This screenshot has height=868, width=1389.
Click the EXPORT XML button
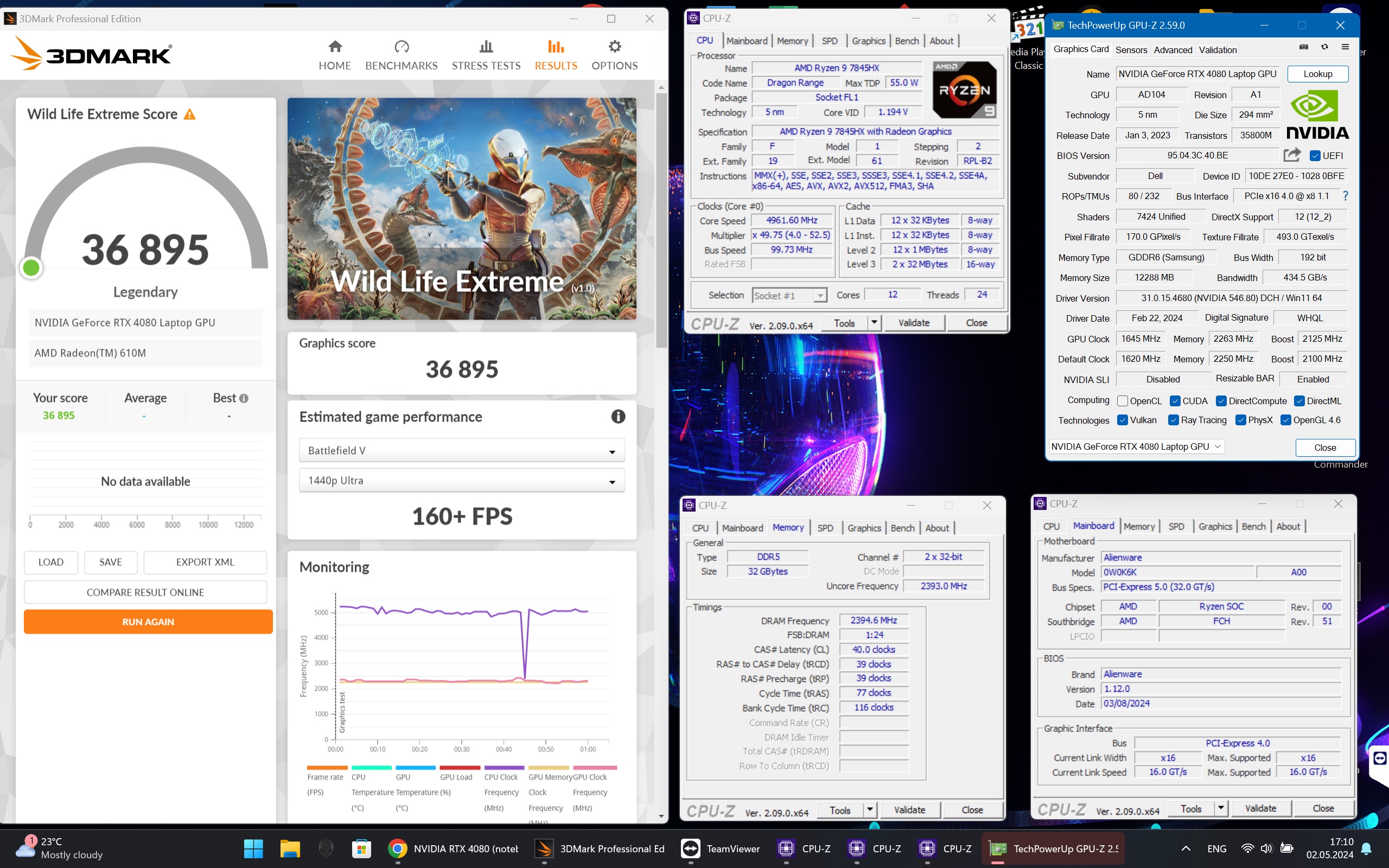click(x=205, y=562)
